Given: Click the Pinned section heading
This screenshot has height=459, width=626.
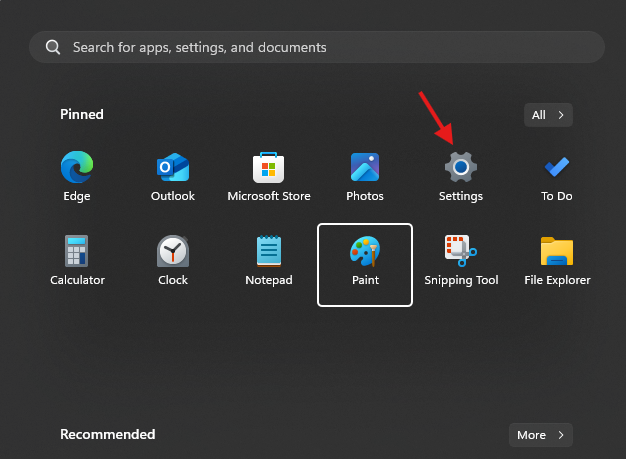Looking at the screenshot, I should point(82,115).
